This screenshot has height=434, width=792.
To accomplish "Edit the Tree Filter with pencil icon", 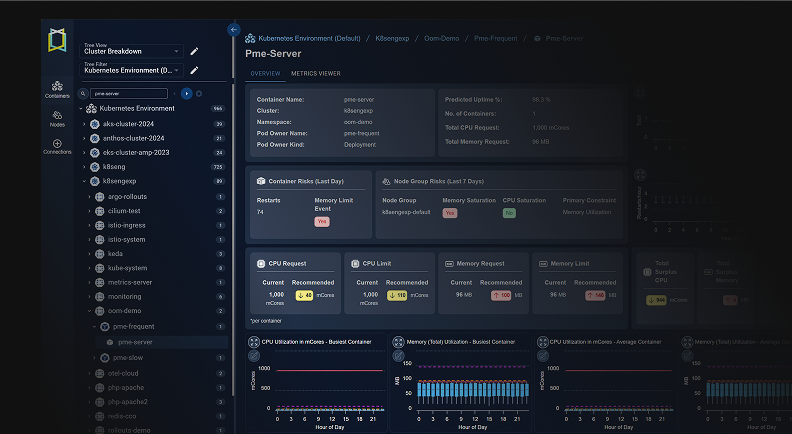I will [x=194, y=70].
